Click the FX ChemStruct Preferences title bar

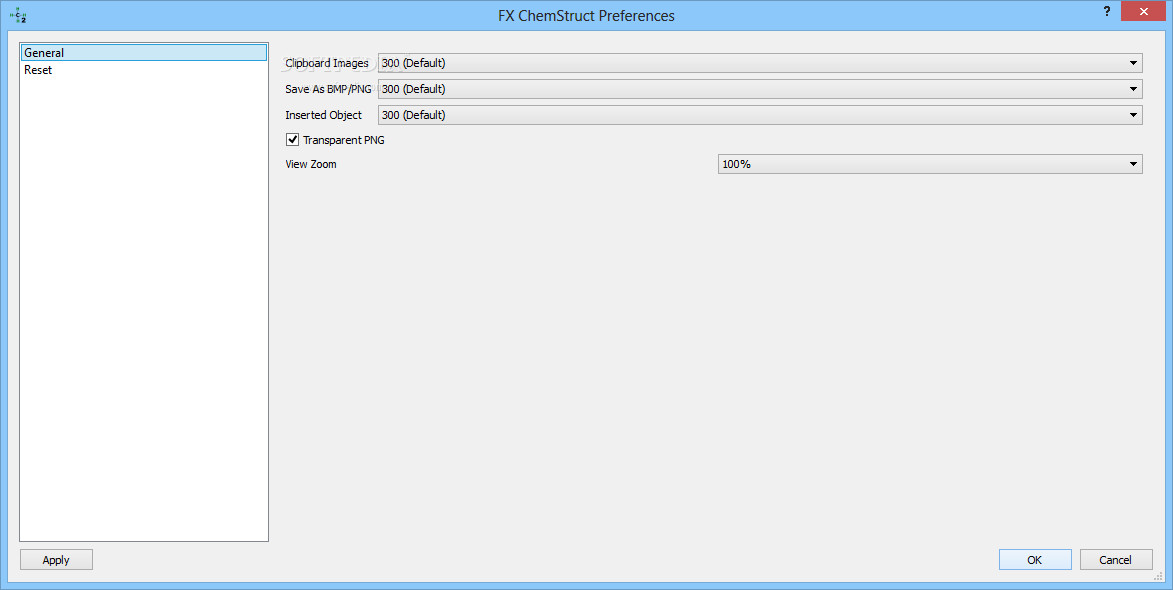click(586, 15)
